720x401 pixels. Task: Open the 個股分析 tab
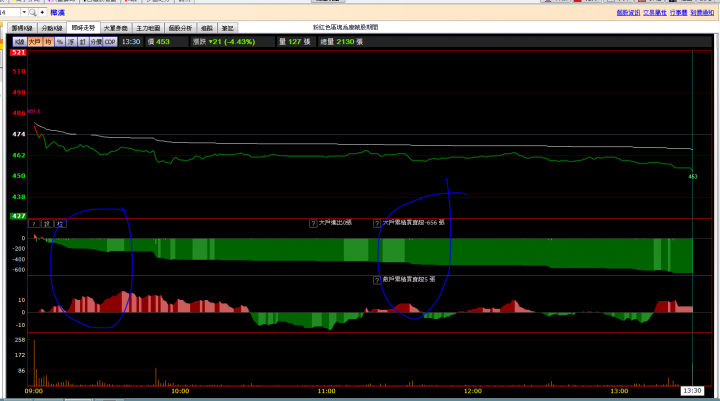point(180,28)
